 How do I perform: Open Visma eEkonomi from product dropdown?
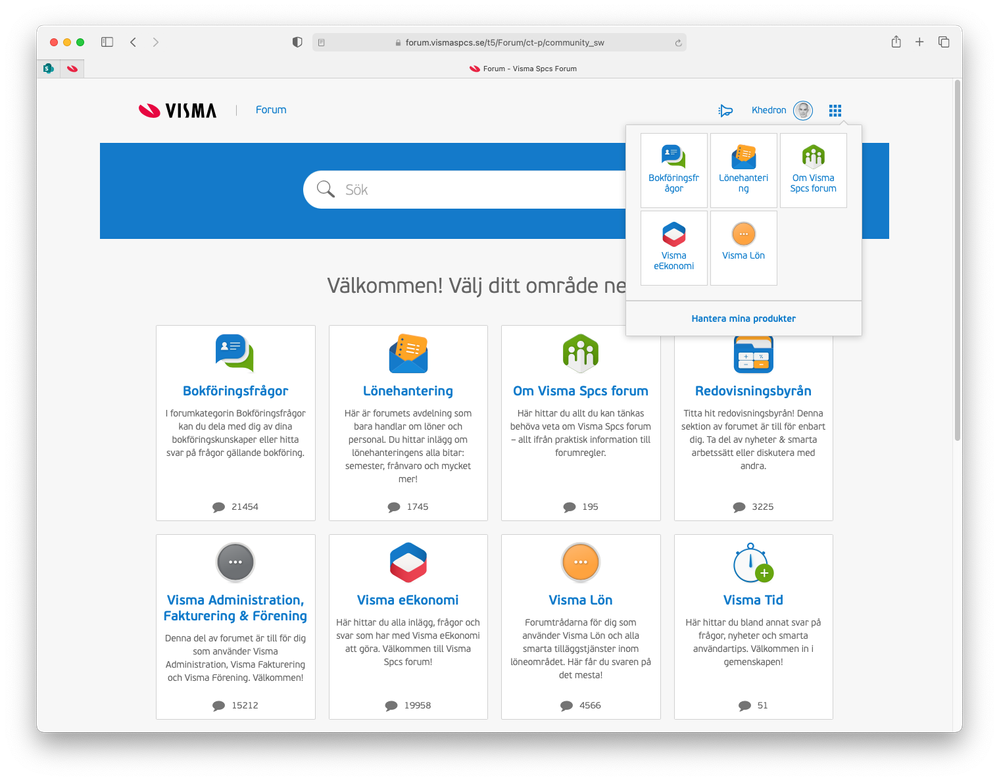click(673, 248)
